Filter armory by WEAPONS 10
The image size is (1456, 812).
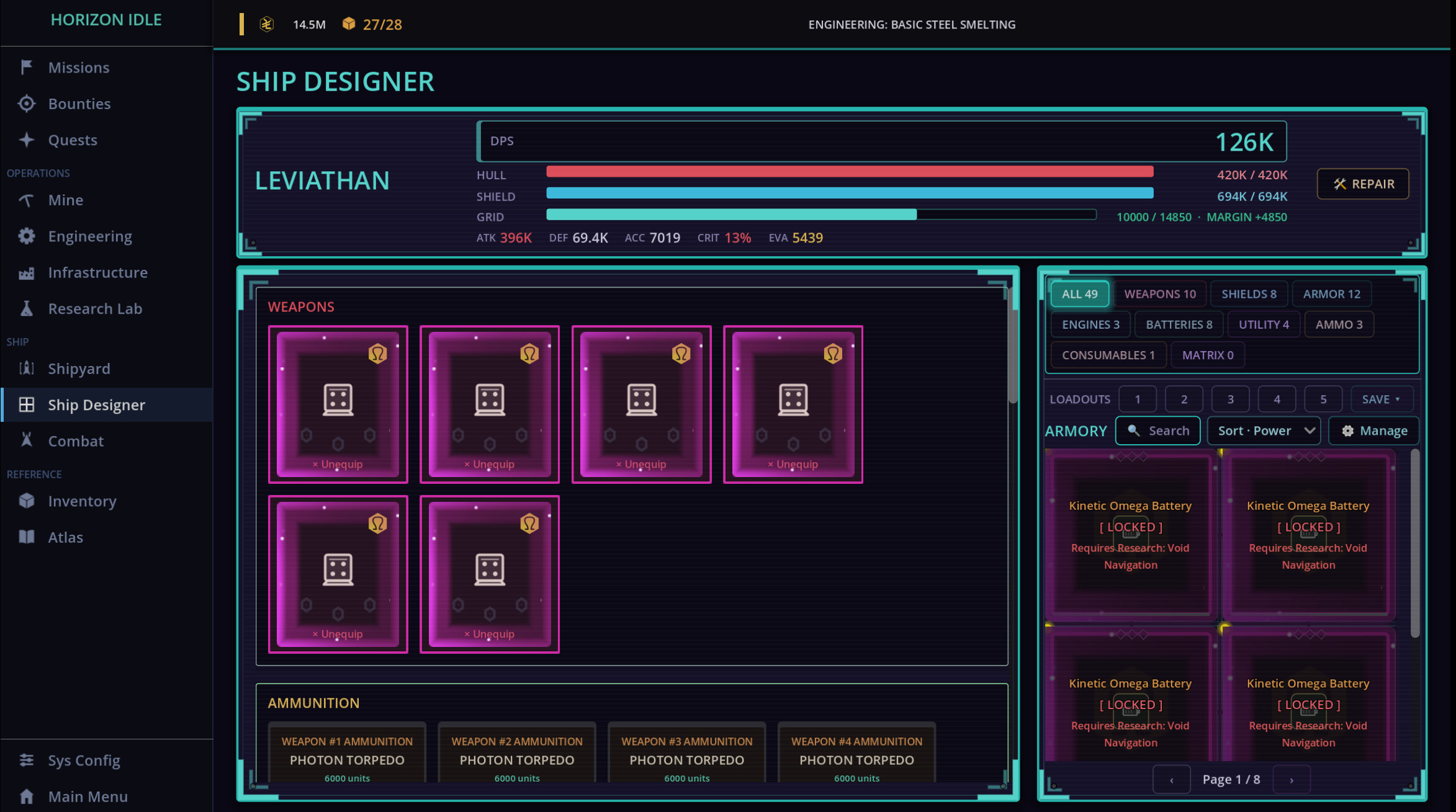click(1160, 293)
